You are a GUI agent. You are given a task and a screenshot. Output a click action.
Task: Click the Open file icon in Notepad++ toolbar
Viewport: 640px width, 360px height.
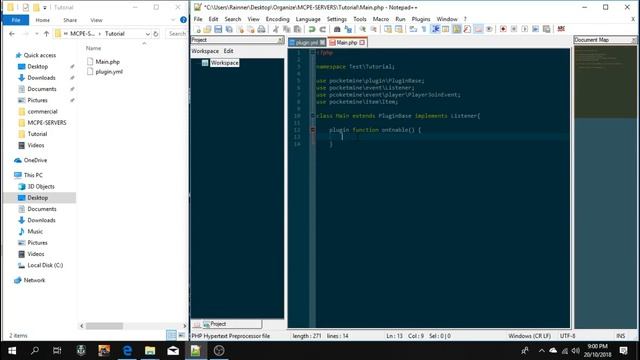coord(207,29)
